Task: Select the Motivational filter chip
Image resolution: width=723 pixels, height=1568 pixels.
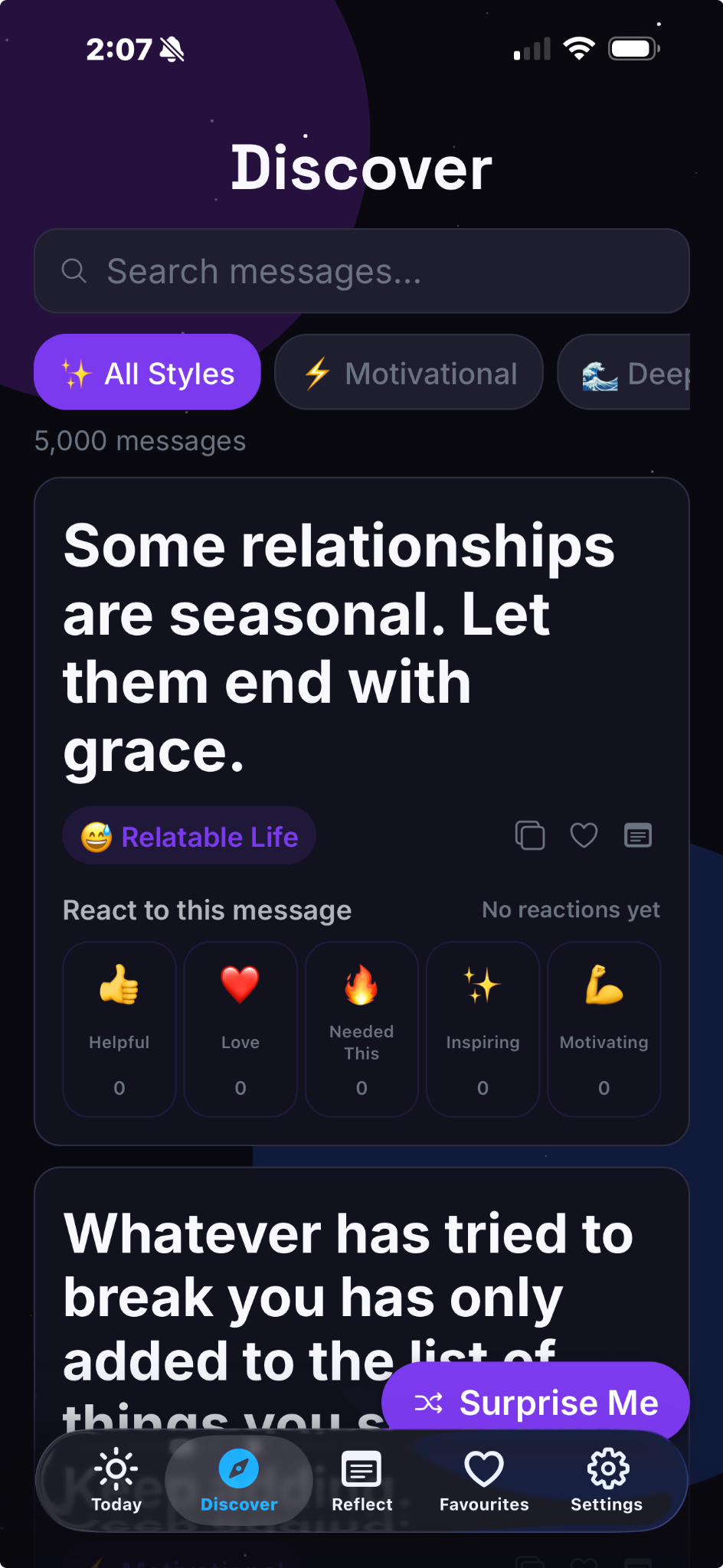Action: point(409,372)
